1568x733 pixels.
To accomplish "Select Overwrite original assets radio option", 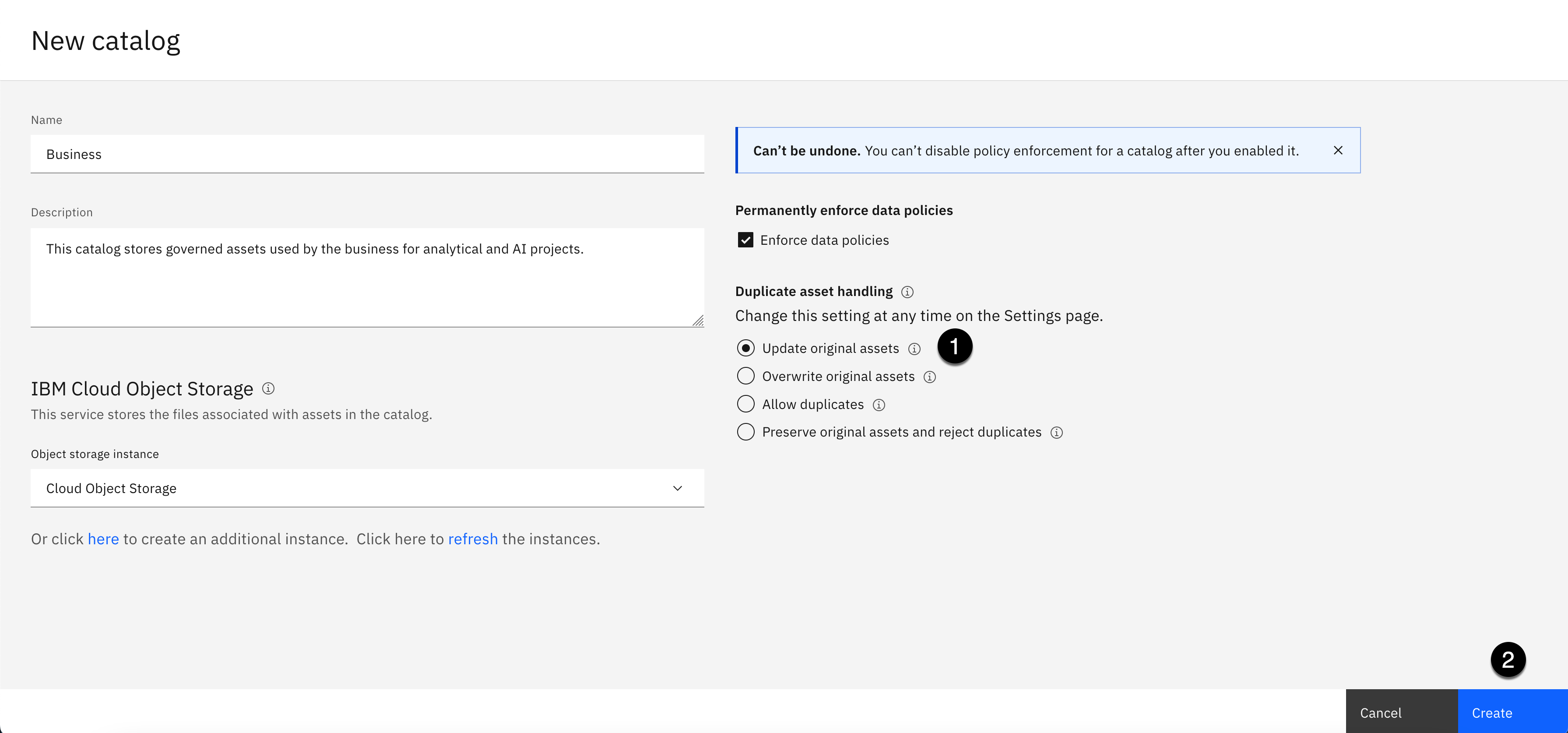I will coord(745,376).
